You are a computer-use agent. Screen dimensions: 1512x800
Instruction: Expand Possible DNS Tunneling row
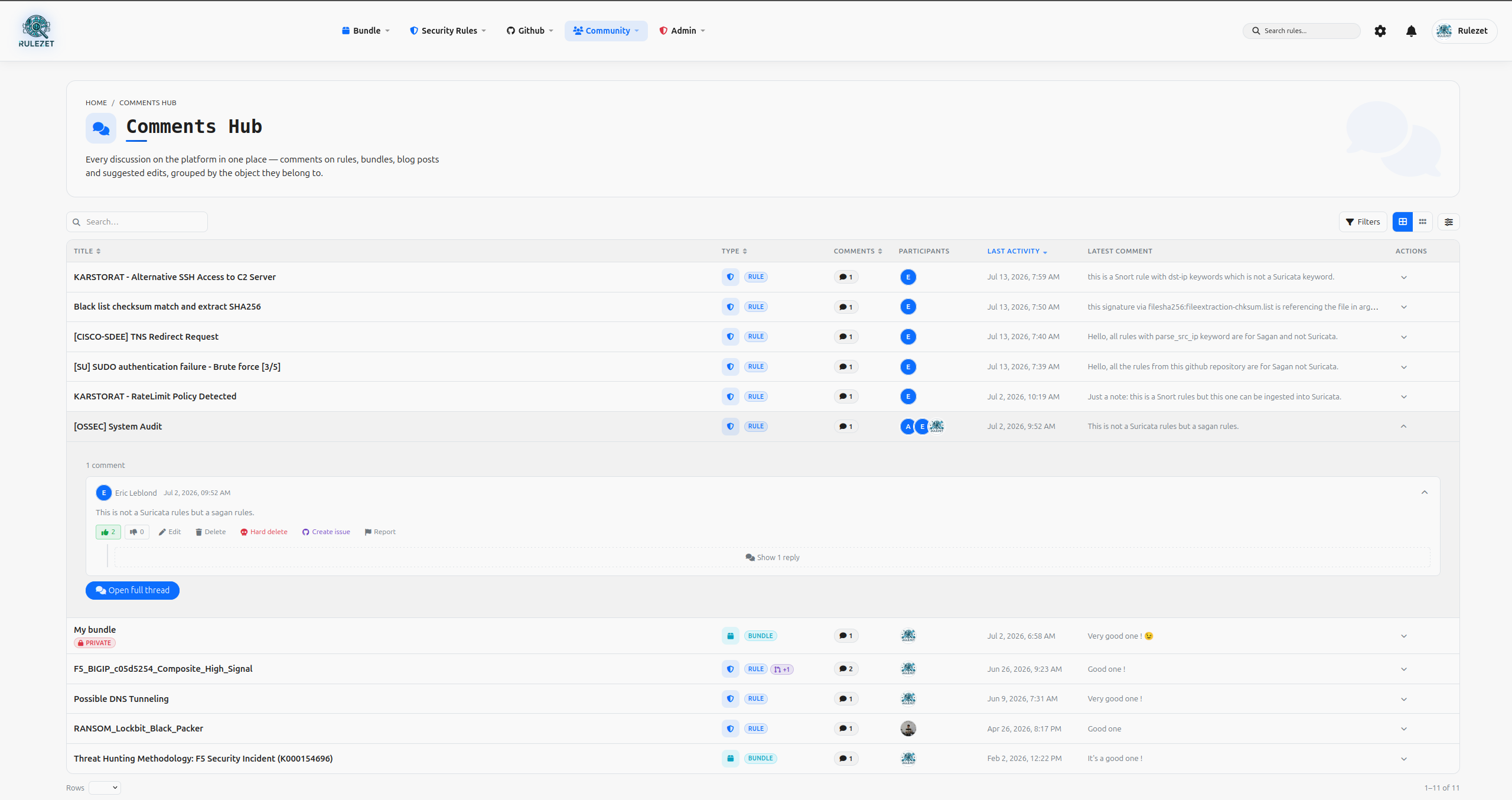(x=1404, y=699)
